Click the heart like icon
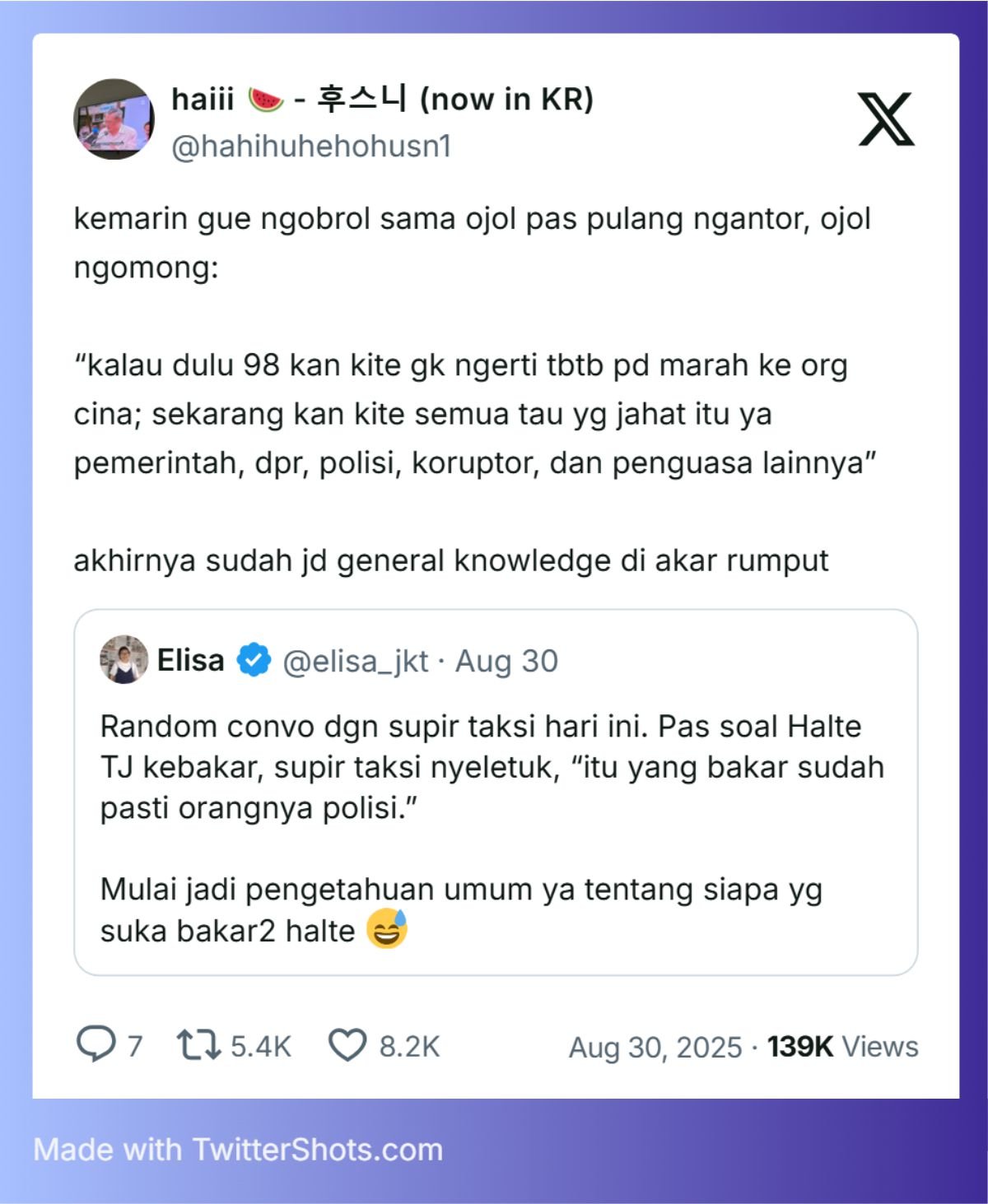 [347, 1045]
